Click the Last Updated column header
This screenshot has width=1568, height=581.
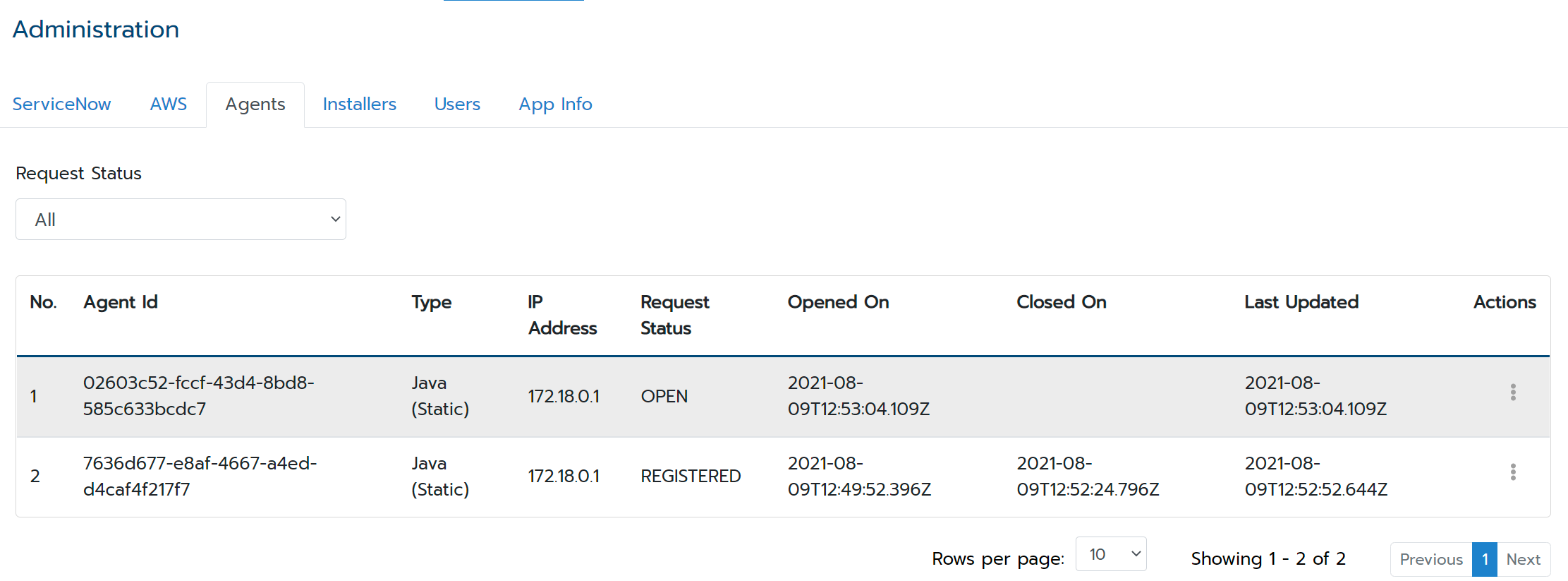click(x=1301, y=302)
